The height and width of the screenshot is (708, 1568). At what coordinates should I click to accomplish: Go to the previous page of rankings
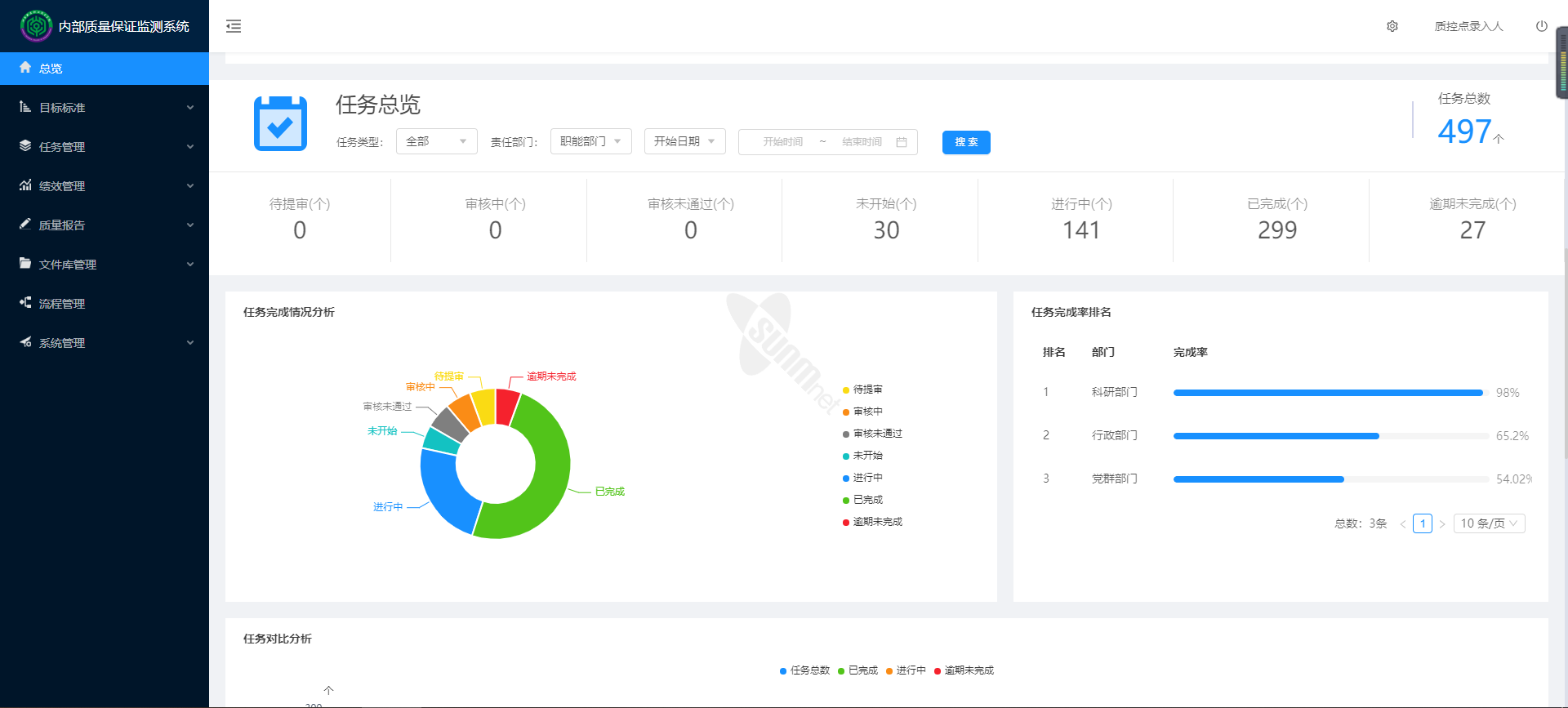pos(1403,524)
